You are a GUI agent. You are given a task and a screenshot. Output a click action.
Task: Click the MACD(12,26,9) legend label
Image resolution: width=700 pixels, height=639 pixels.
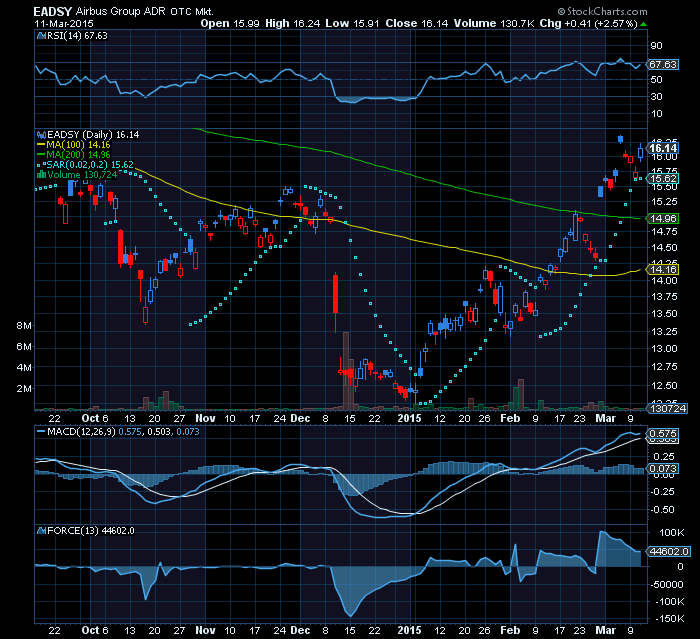pyautogui.click(x=81, y=432)
